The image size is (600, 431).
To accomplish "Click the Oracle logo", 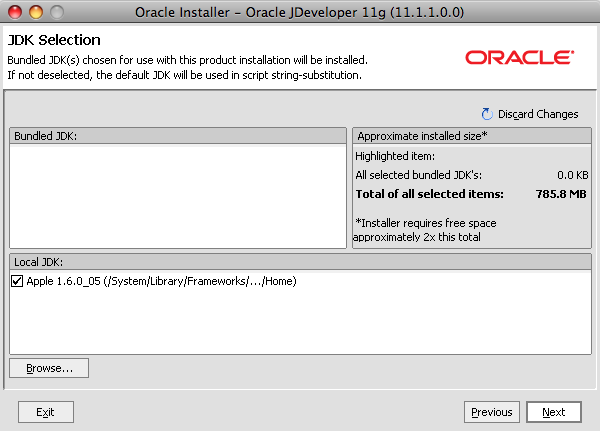I will coord(520,57).
